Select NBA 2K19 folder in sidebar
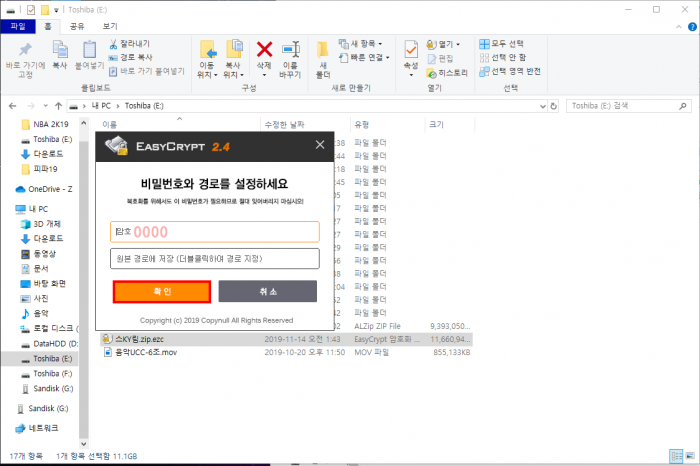The width and height of the screenshot is (700, 466). tap(46, 124)
